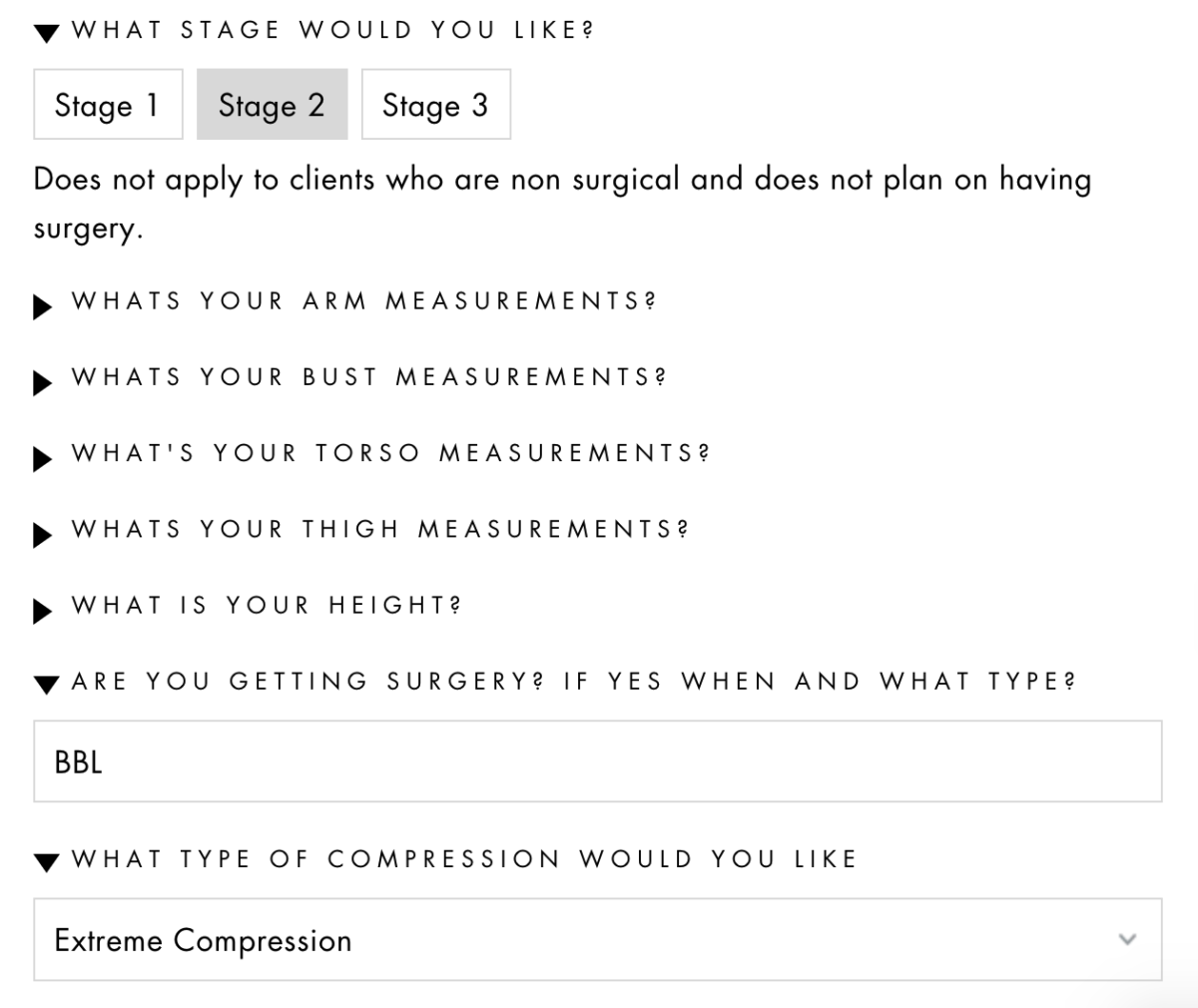The image size is (1198, 1008).
Task: Focus the surgery type text field containing BBL
Action: click(x=597, y=761)
